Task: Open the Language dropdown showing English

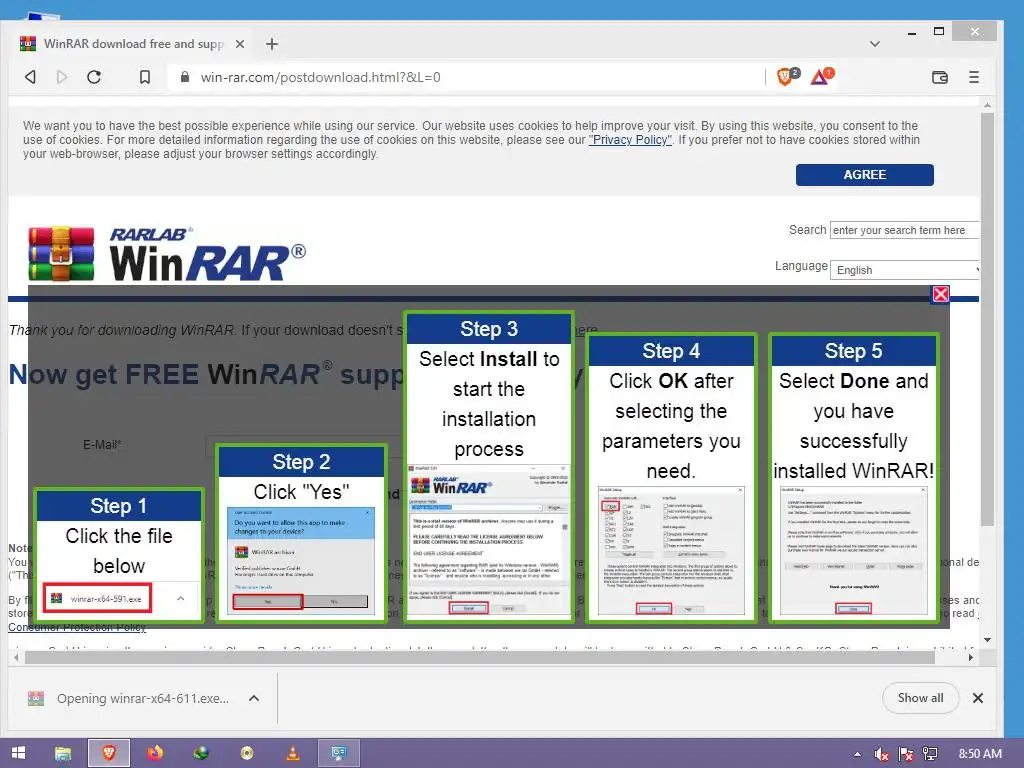Action: tap(904, 270)
